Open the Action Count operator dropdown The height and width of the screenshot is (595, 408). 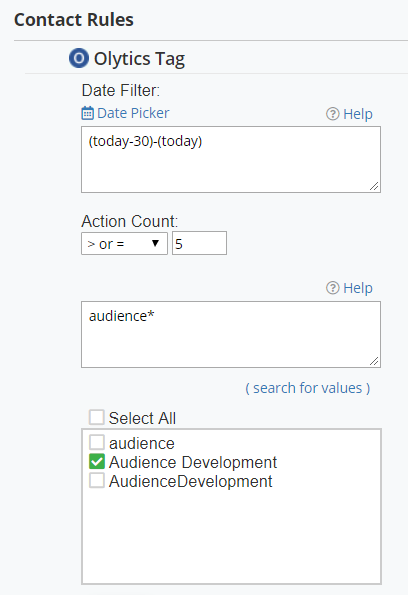click(124, 244)
